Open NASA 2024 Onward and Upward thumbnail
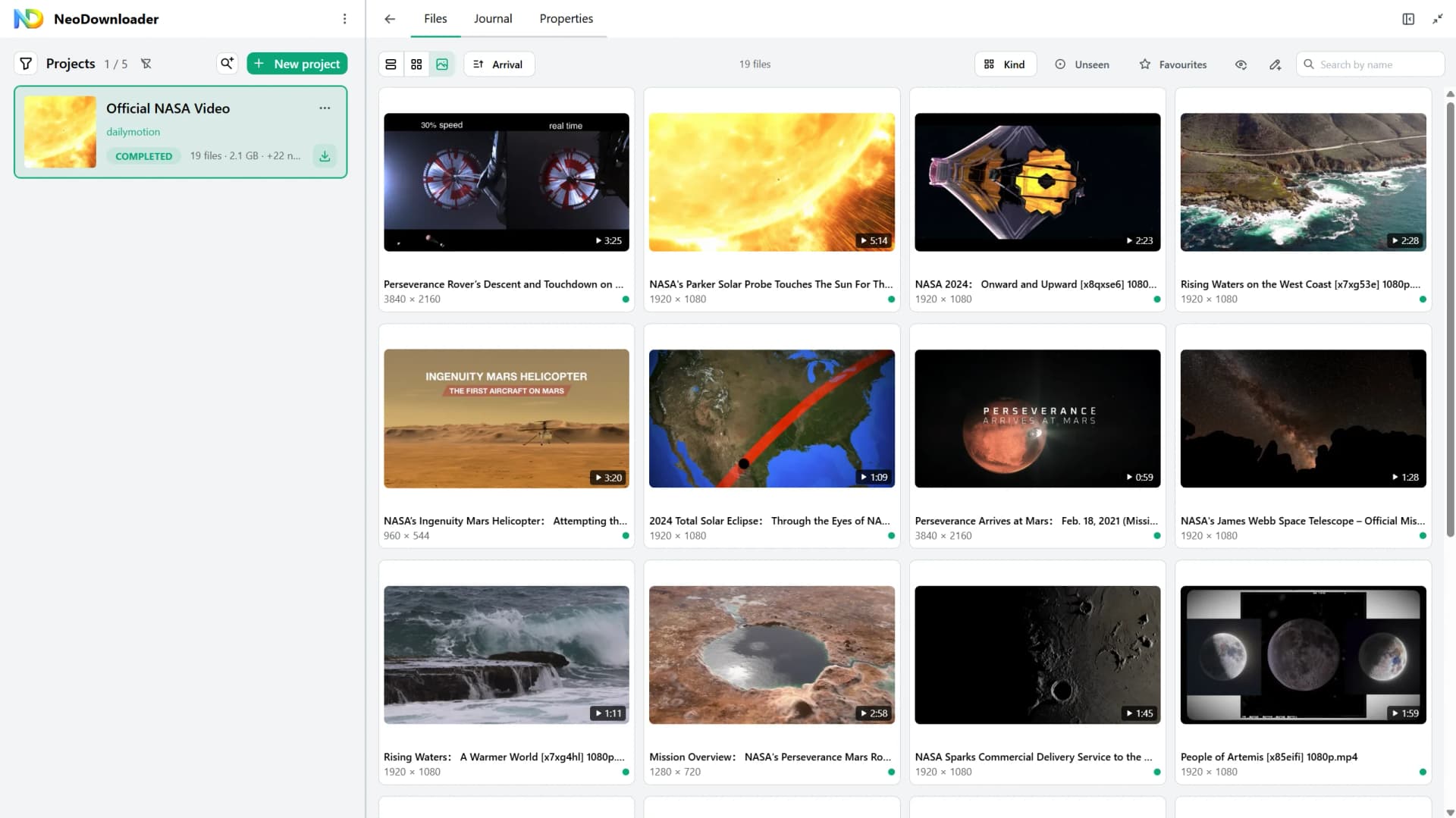This screenshot has width=1456, height=818. coord(1037,182)
